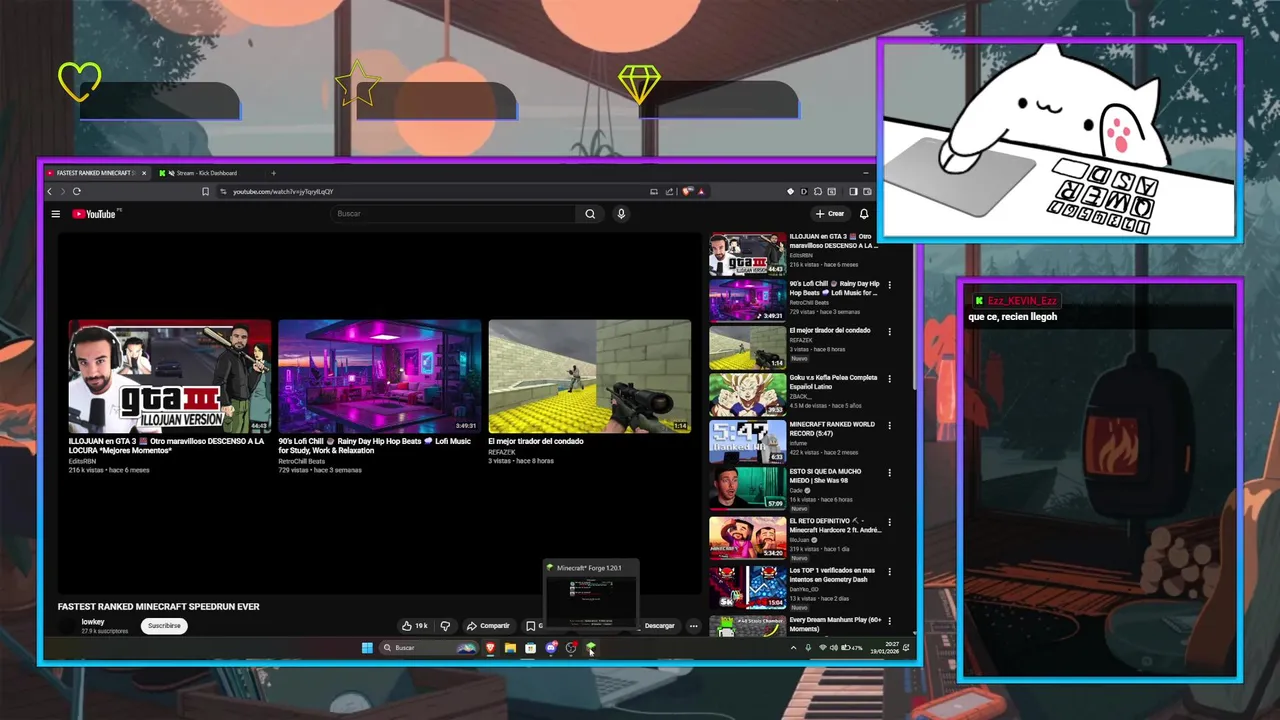Open YouTube notifications bell

point(864,214)
